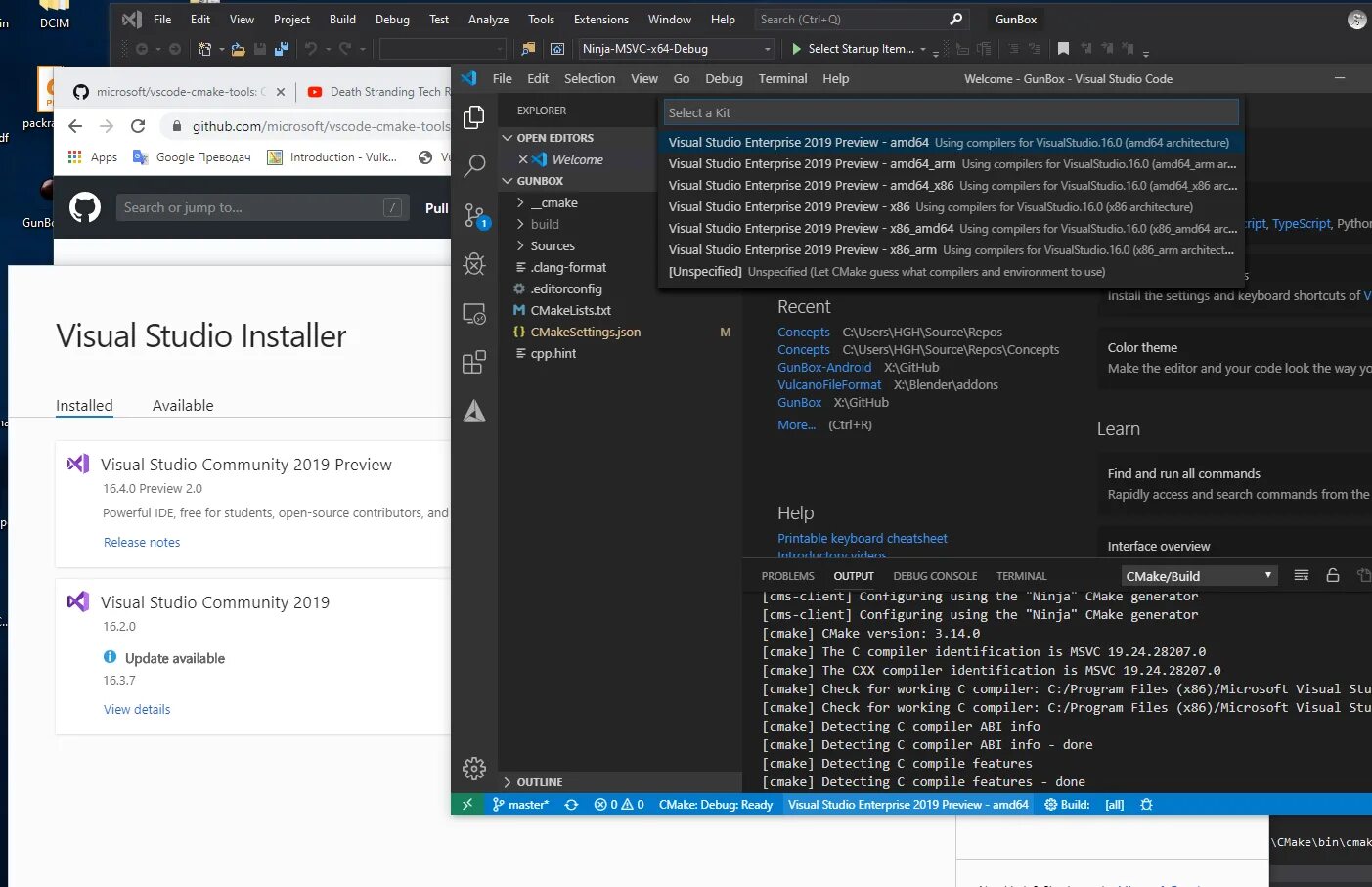1372x887 pixels.
Task: Select the Enterprise 2019 Preview - x86 kit
Action: [952, 207]
